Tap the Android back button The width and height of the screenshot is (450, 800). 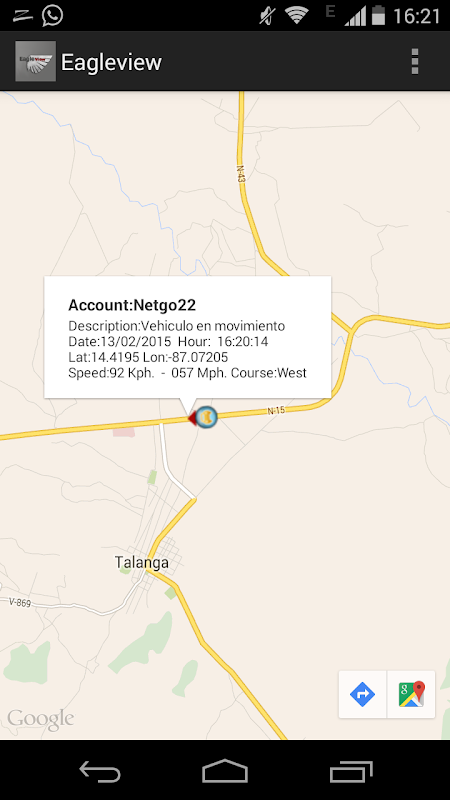click(x=100, y=771)
